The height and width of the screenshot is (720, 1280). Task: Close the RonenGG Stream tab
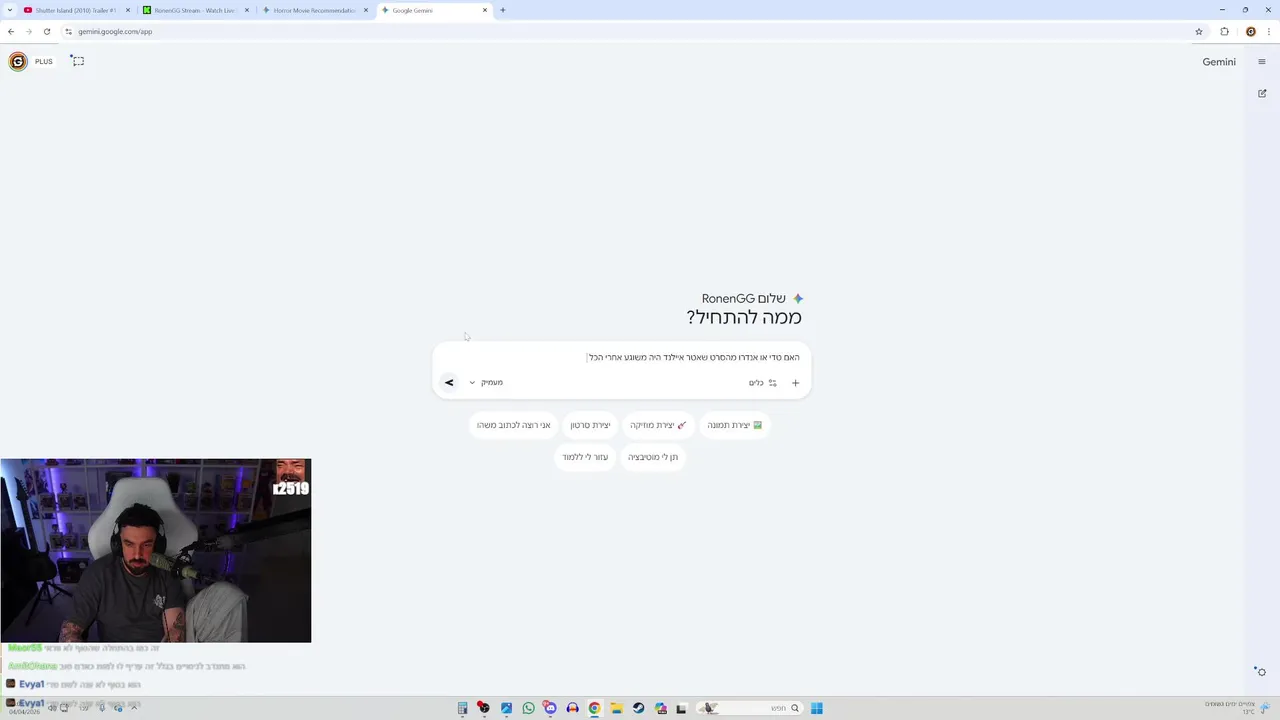(247, 10)
